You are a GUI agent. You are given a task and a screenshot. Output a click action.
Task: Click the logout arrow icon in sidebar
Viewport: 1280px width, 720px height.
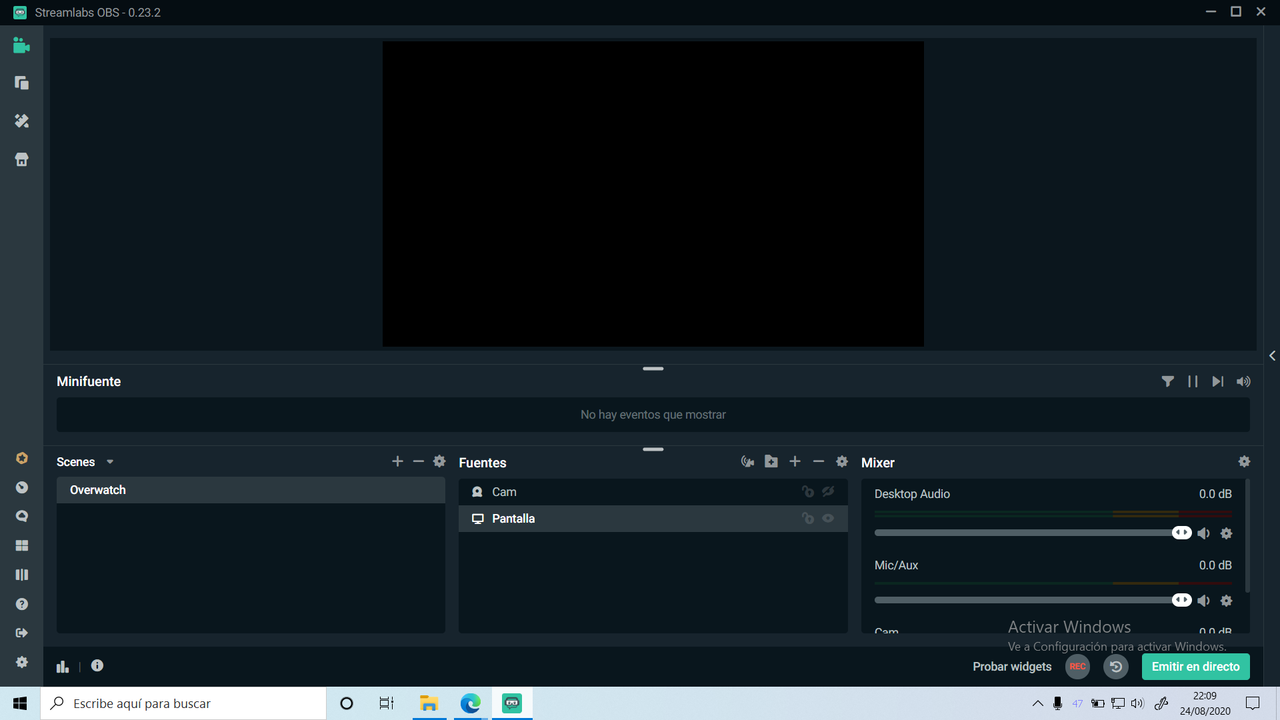tap(22, 633)
